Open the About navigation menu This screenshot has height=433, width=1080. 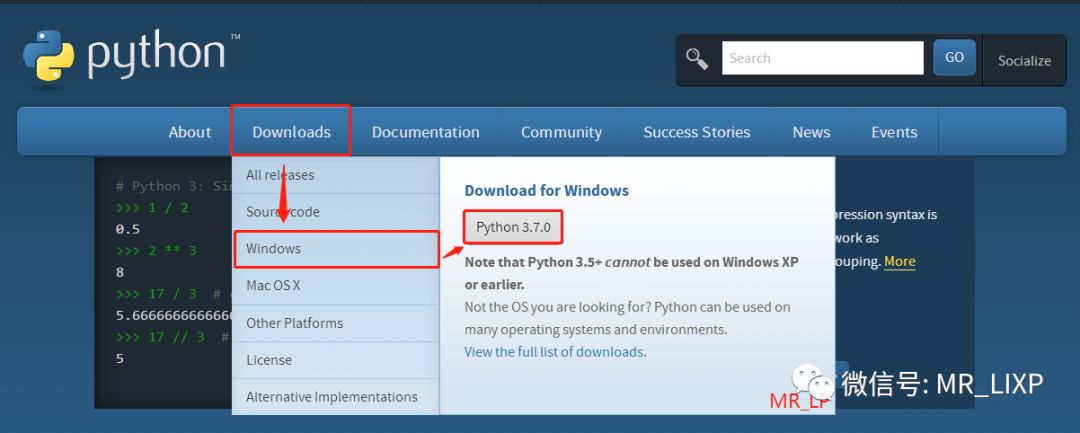click(190, 132)
